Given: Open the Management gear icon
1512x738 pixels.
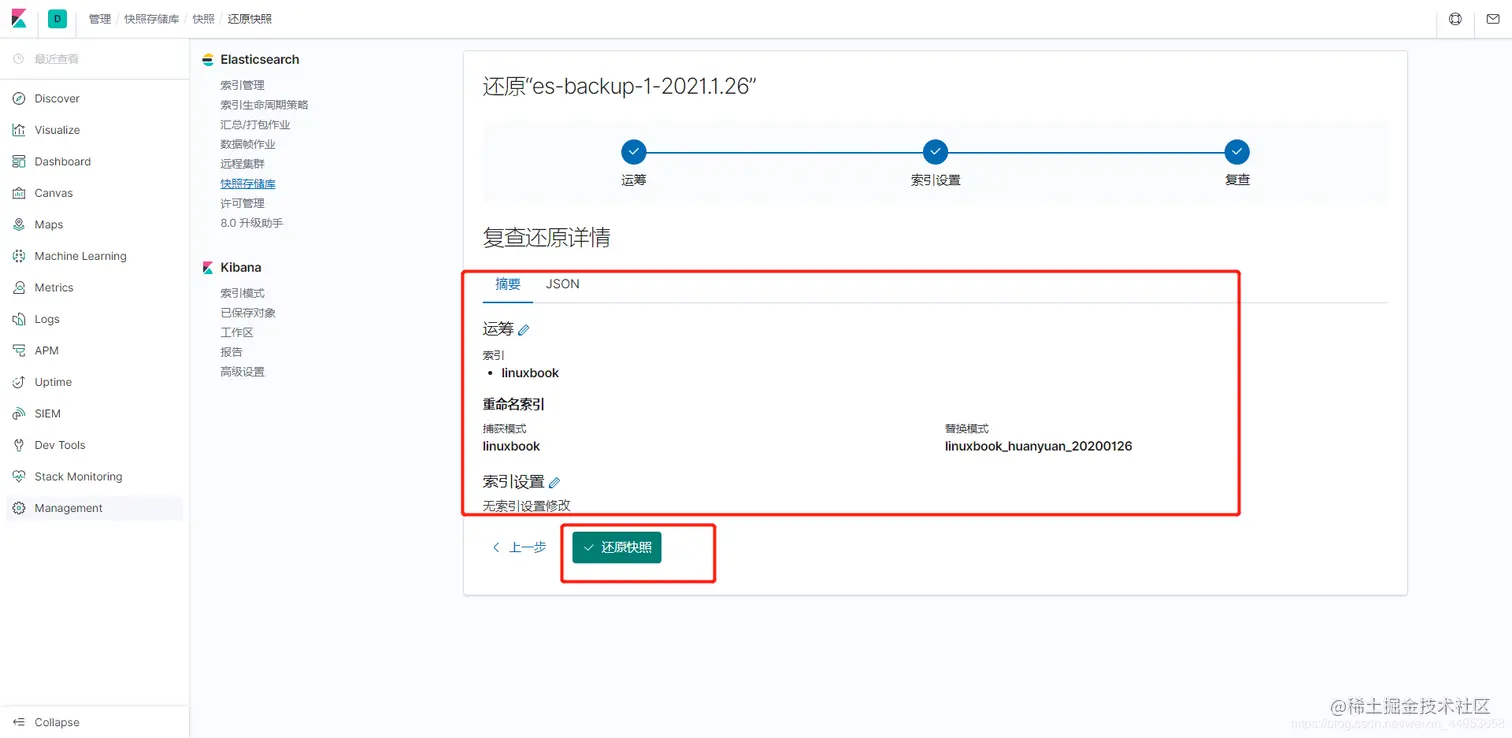Looking at the screenshot, I should [19, 508].
